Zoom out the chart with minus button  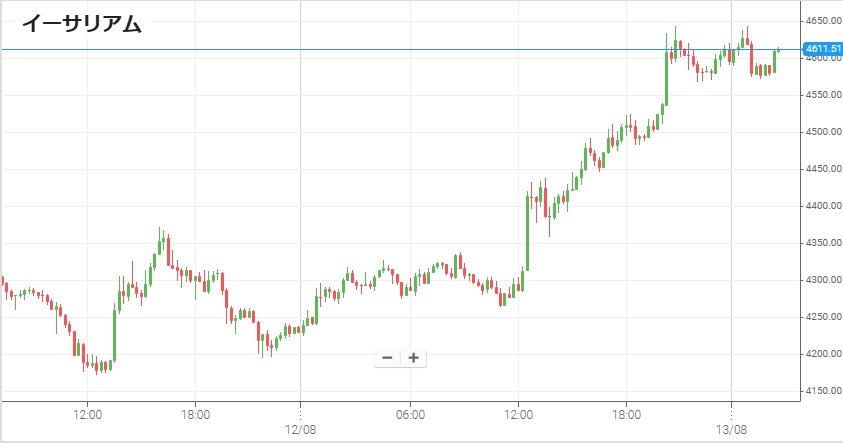click(387, 358)
